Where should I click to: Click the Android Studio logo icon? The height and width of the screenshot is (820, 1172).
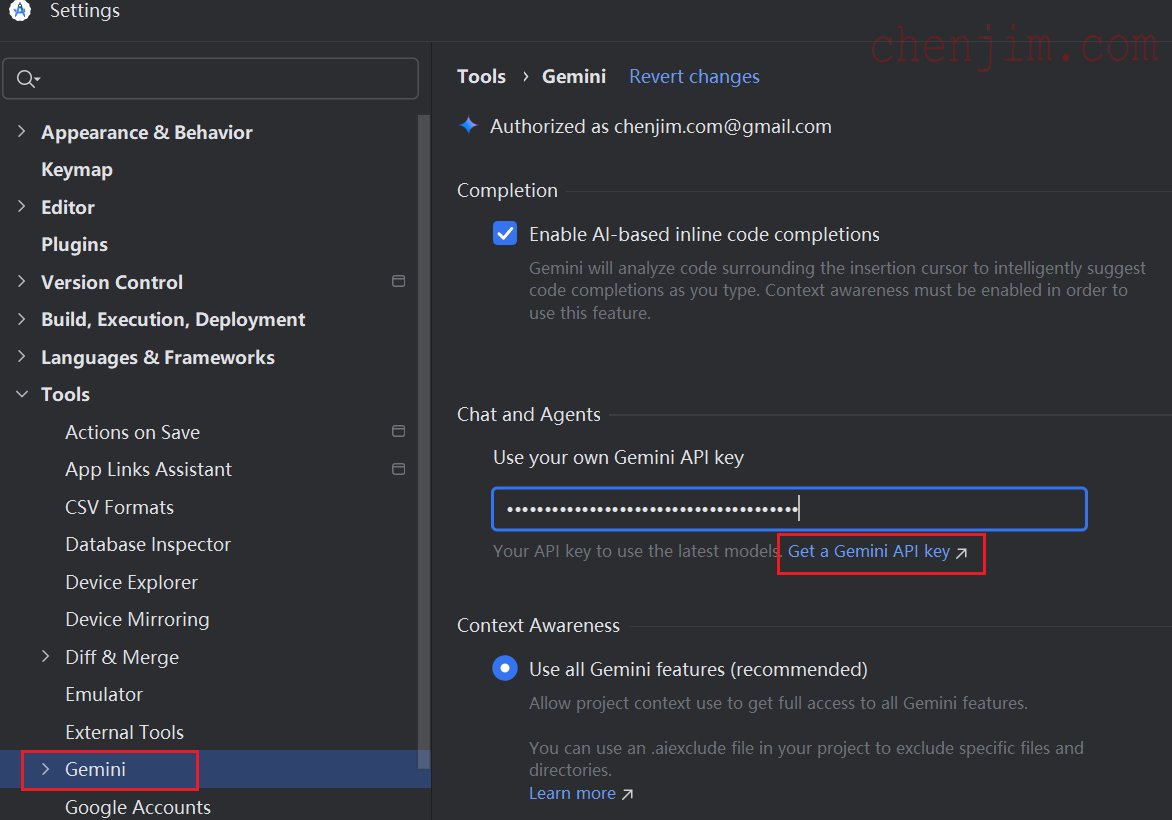click(x=20, y=10)
